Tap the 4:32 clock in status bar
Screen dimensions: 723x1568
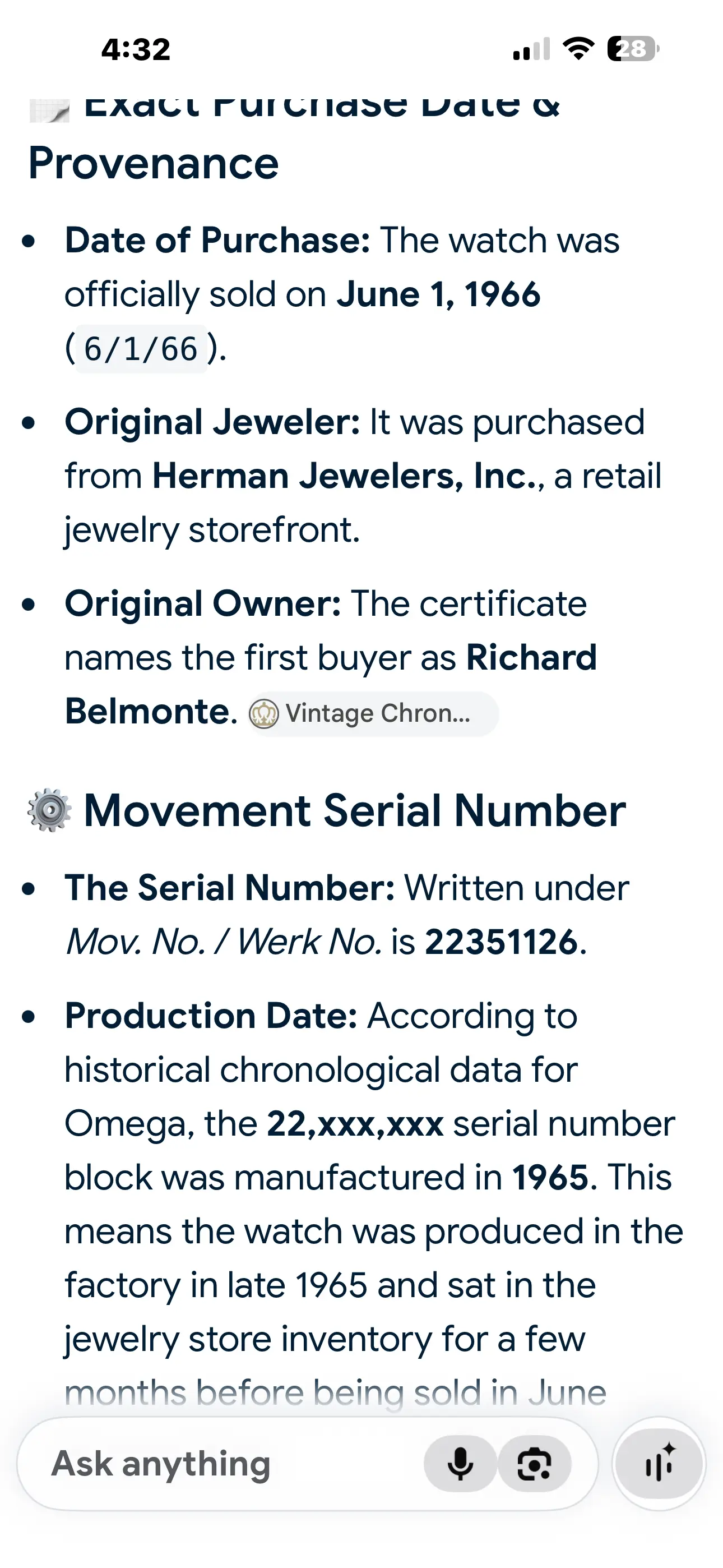[x=136, y=49]
